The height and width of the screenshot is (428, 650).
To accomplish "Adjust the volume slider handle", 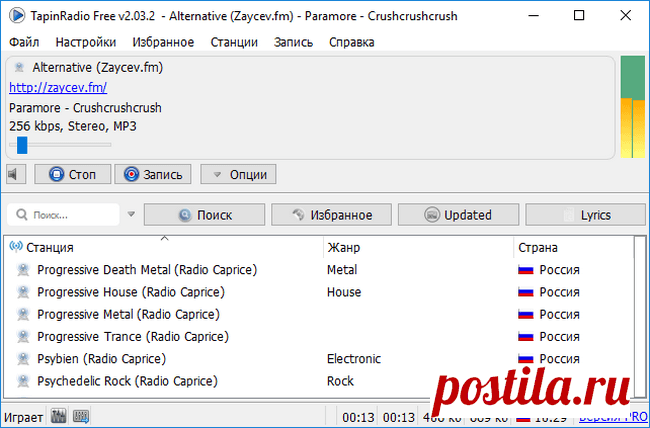I will [x=22, y=145].
